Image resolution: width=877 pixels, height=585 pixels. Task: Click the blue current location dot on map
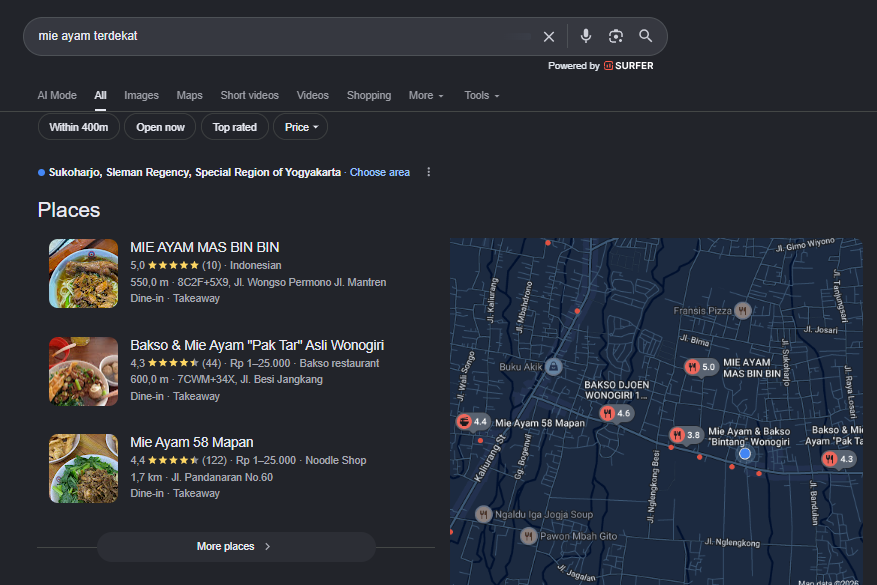[744, 454]
